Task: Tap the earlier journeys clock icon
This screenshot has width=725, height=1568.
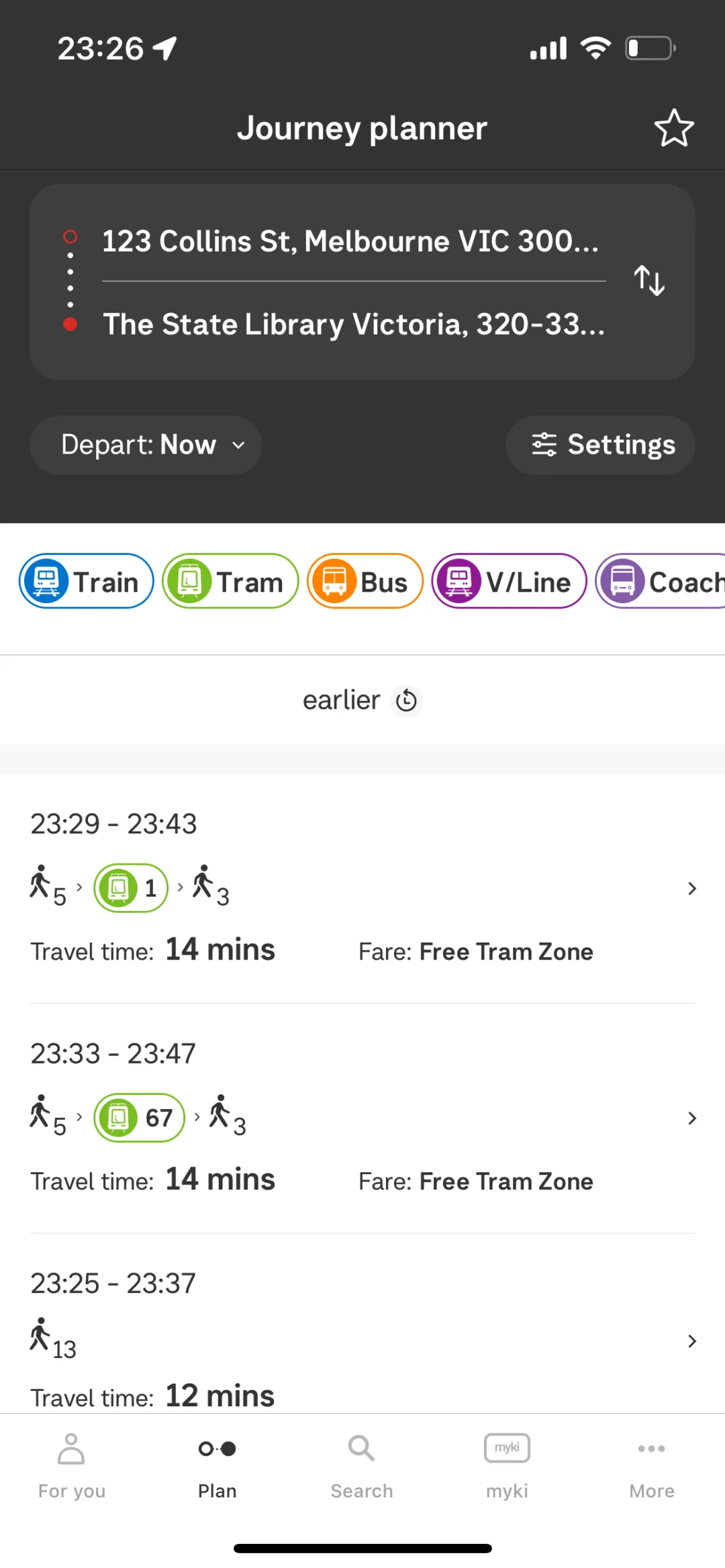Action: [x=406, y=701]
